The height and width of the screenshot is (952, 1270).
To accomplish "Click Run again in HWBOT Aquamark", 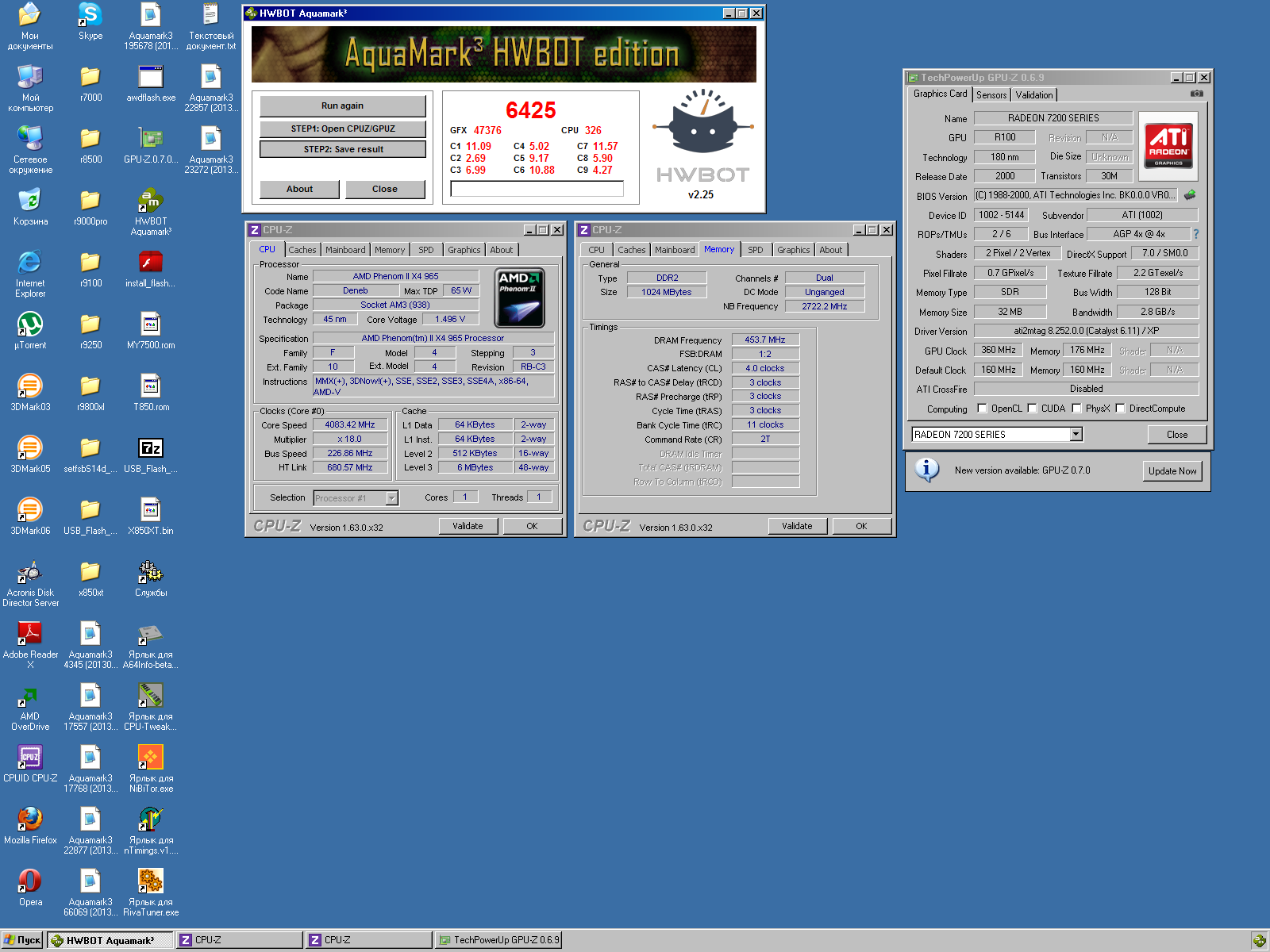I will coord(343,106).
